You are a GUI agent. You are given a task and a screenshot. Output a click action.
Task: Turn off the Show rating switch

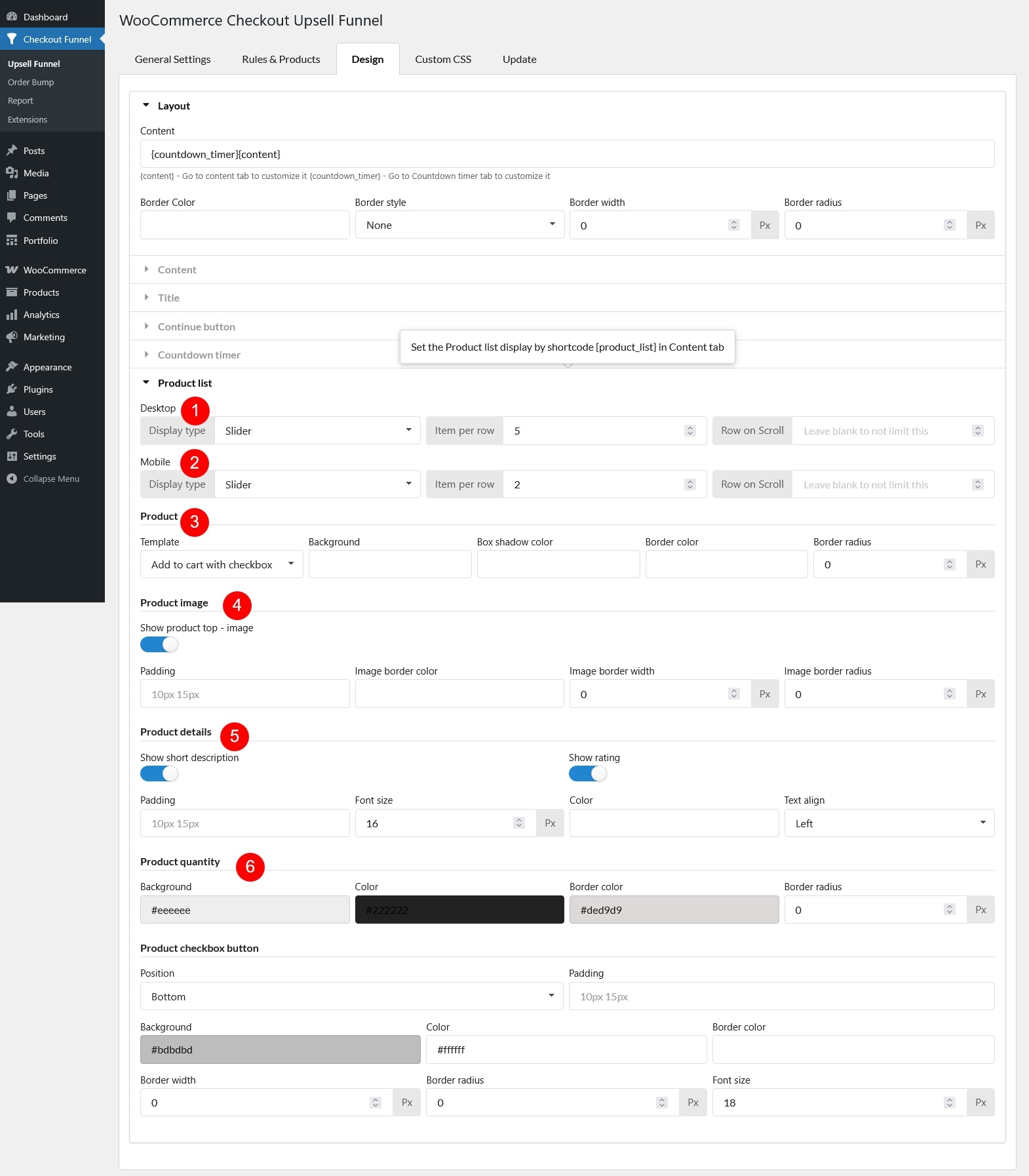tap(587, 774)
